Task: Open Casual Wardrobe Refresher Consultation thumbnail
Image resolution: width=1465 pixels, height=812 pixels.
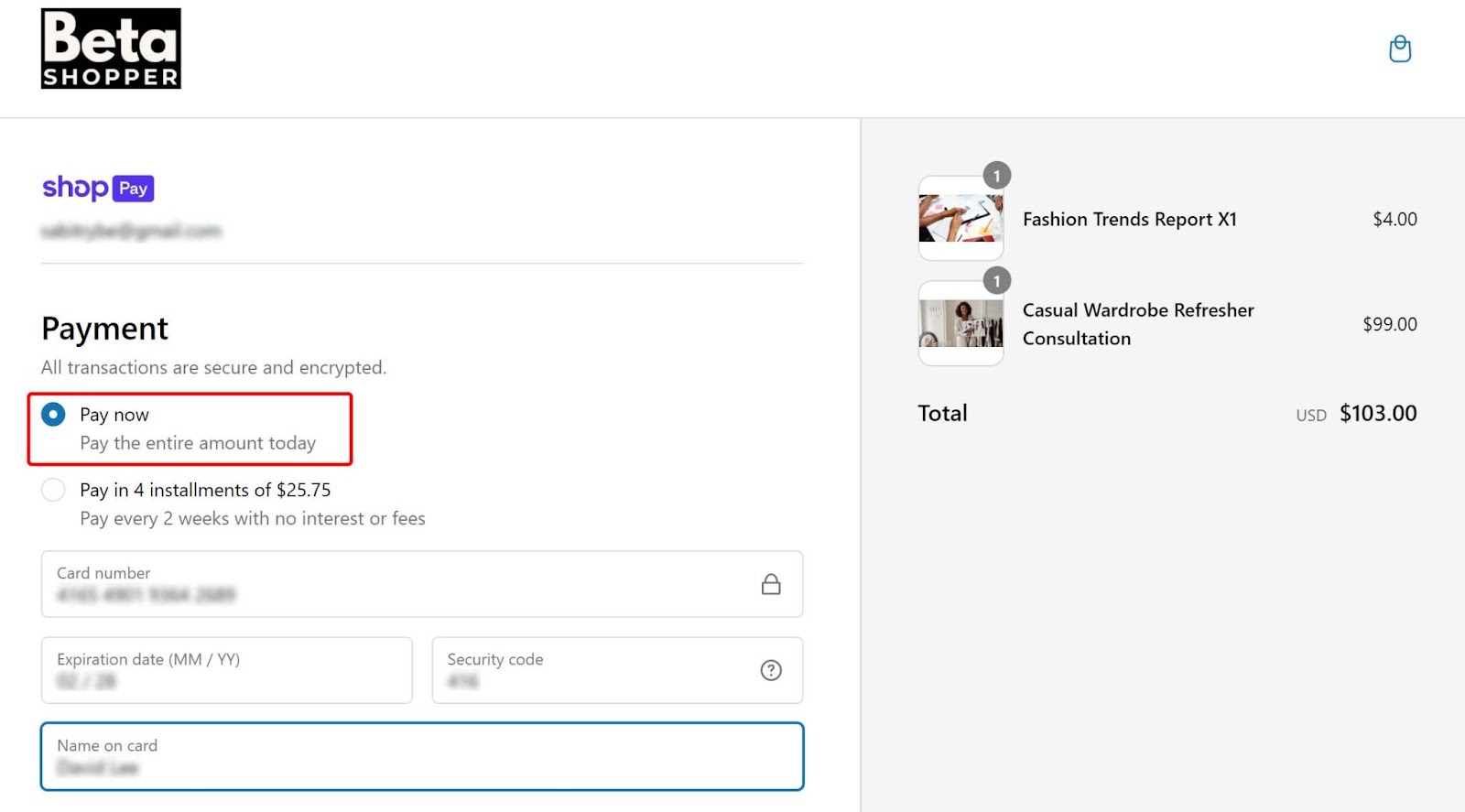Action: [x=960, y=324]
